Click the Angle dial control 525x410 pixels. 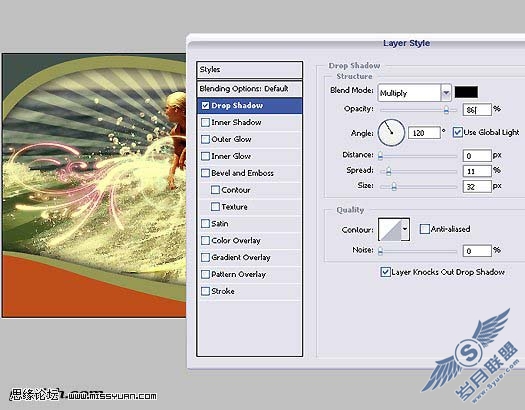[x=391, y=133]
